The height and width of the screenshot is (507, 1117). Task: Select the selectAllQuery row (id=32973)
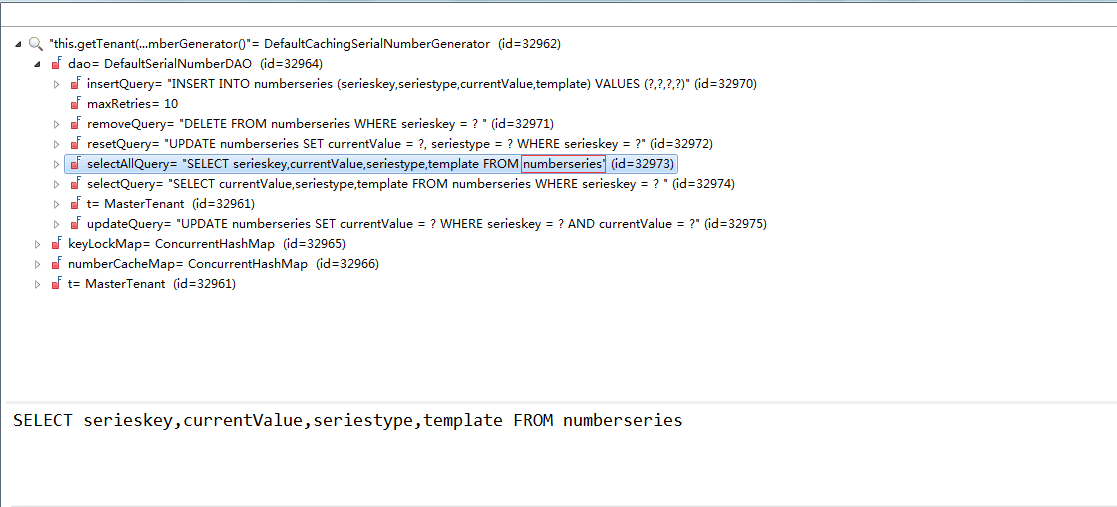(370, 164)
